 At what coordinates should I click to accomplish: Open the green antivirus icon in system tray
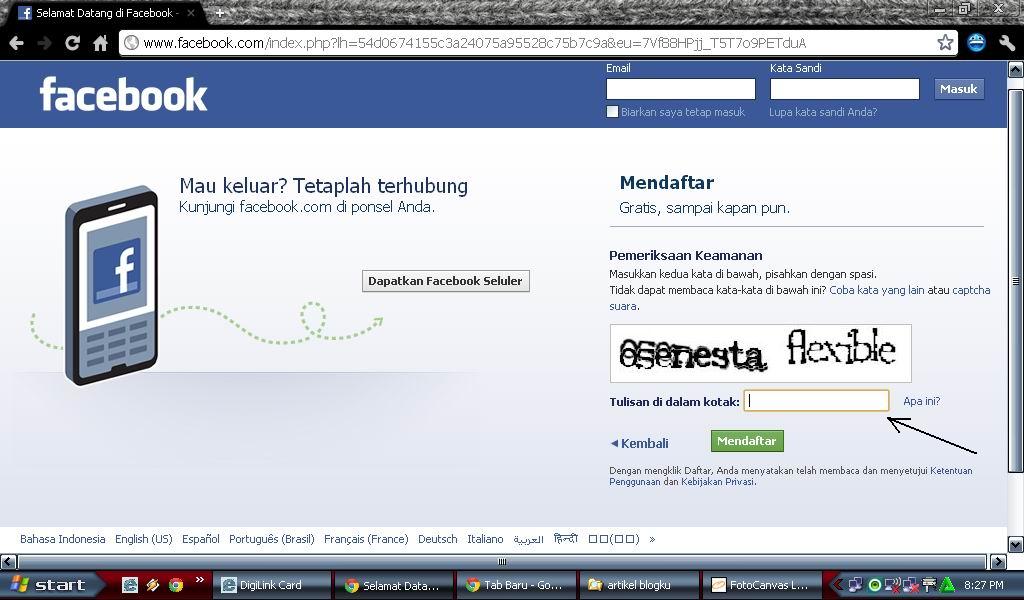pos(945,585)
